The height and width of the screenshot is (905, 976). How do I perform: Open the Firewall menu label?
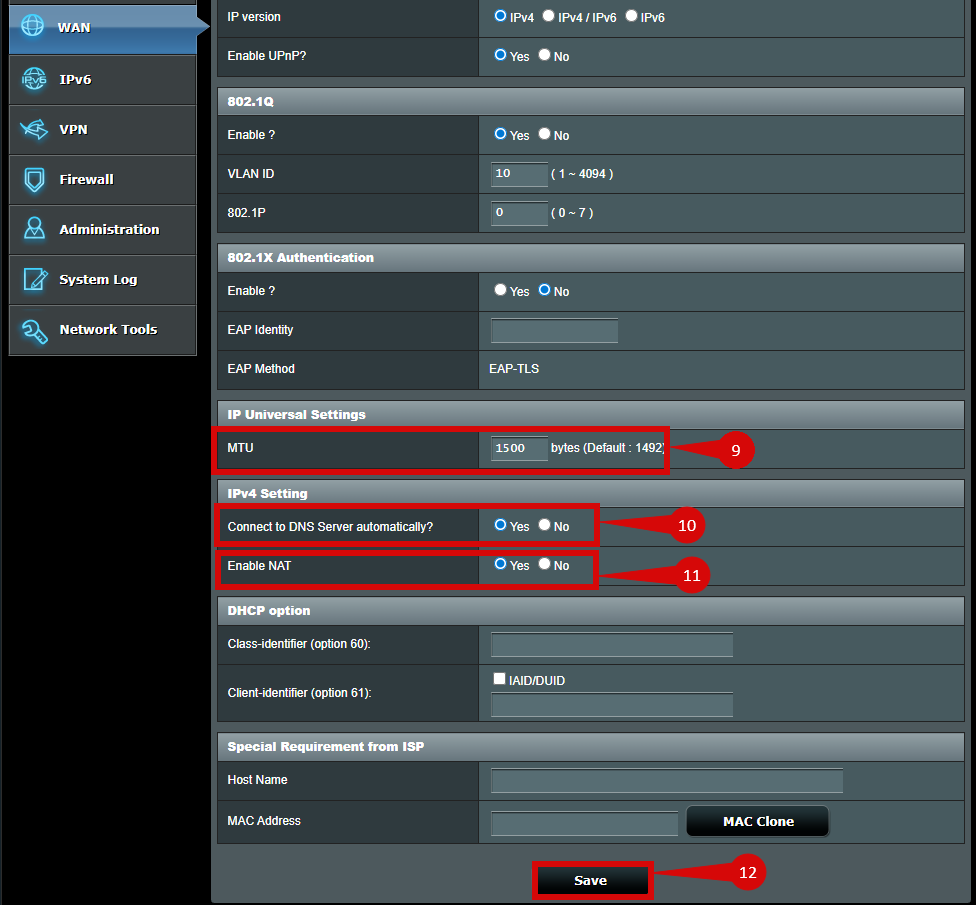coord(86,180)
